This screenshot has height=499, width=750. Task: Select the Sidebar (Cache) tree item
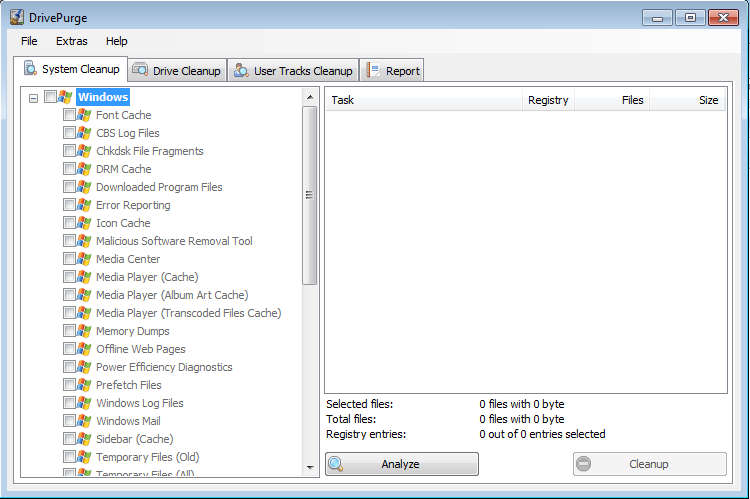click(135, 439)
